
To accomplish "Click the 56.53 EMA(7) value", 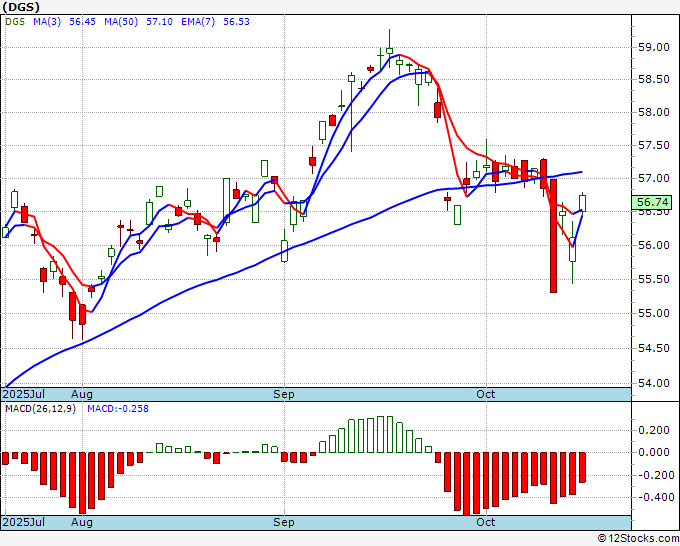I will [236, 22].
